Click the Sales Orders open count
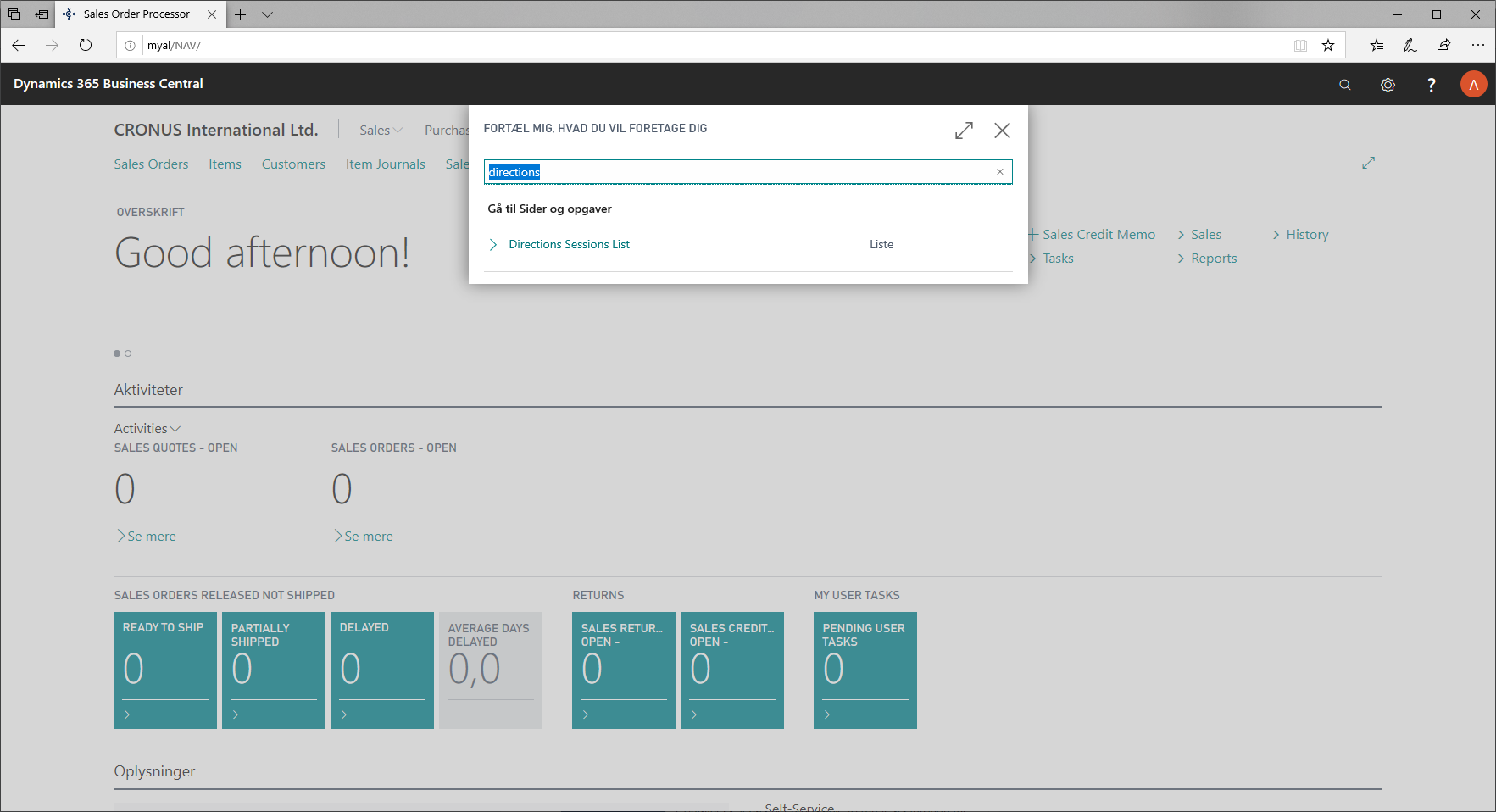This screenshot has width=1496, height=812. pos(342,489)
